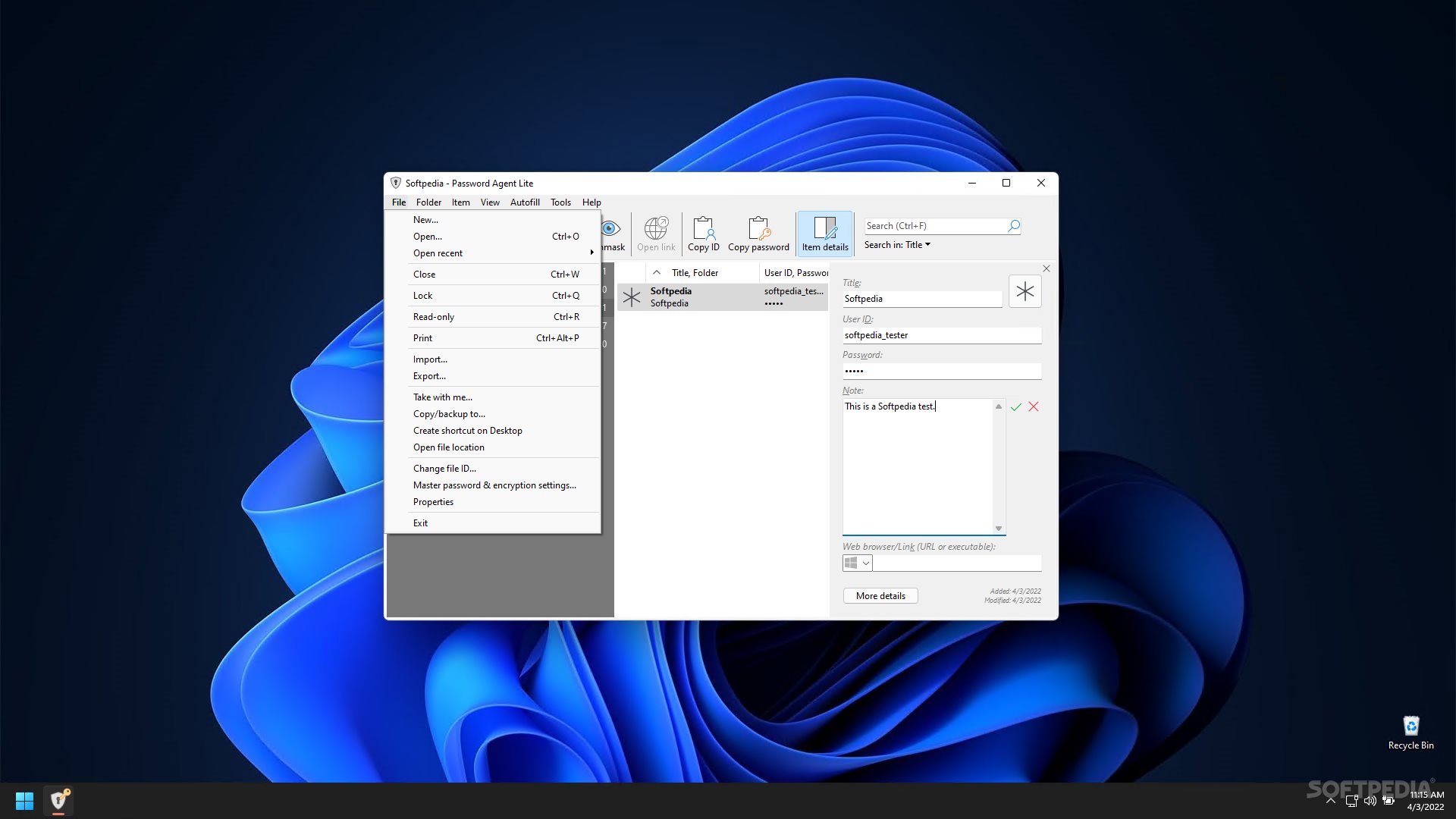
Task: Open the Folder menu
Action: point(428,202)
